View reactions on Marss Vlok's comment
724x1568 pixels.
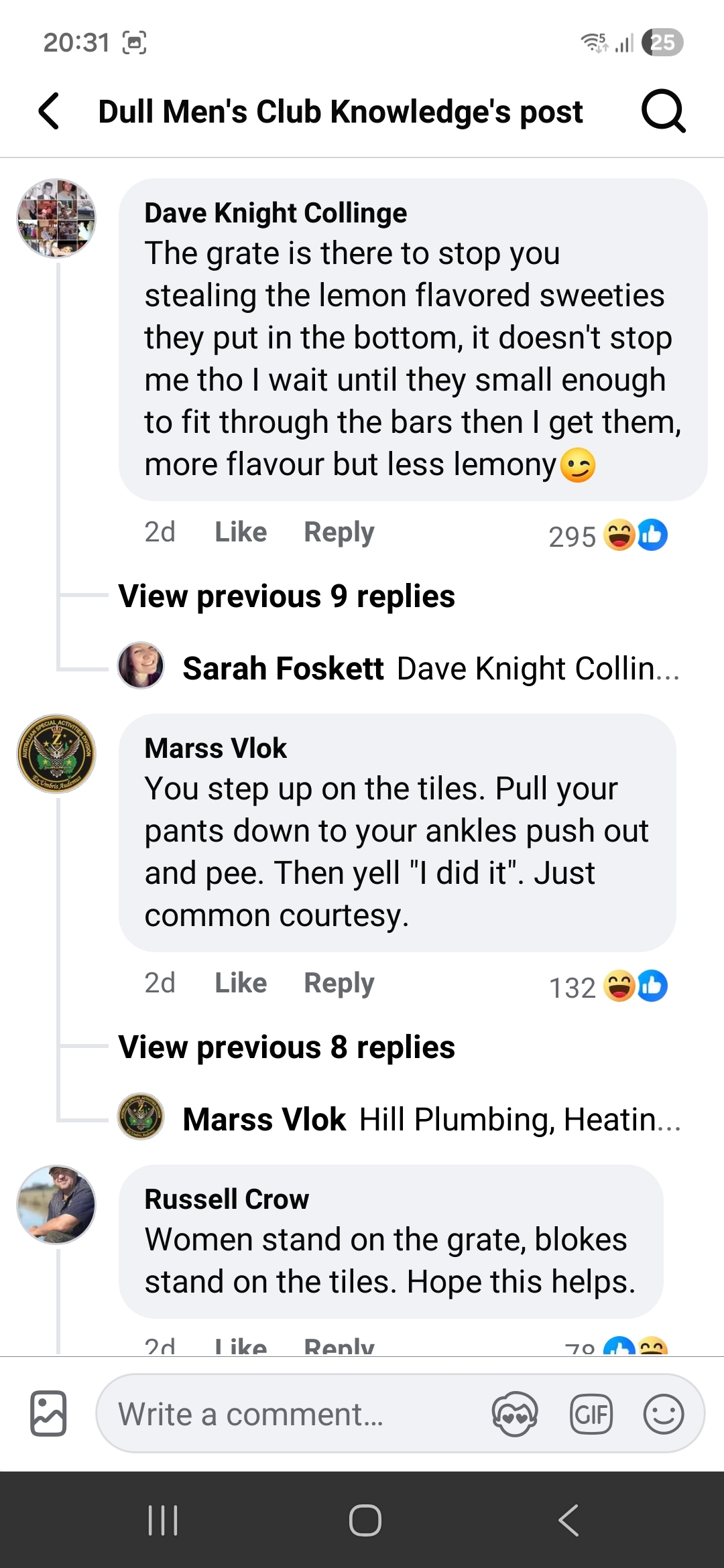click(607, 986)
